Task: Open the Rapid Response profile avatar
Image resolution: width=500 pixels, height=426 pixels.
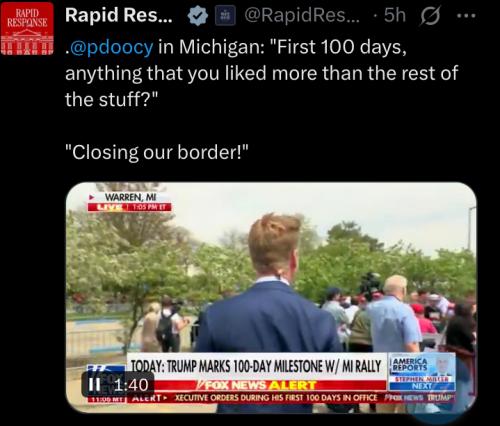Action: 27,28
